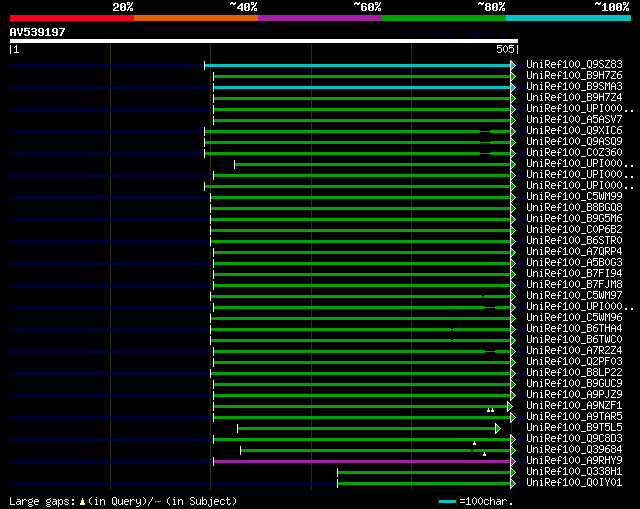Open the UniRef100_Q9XIC6 hit label
The height and width of the screenshot is (509, 640).
pos(574,131)
